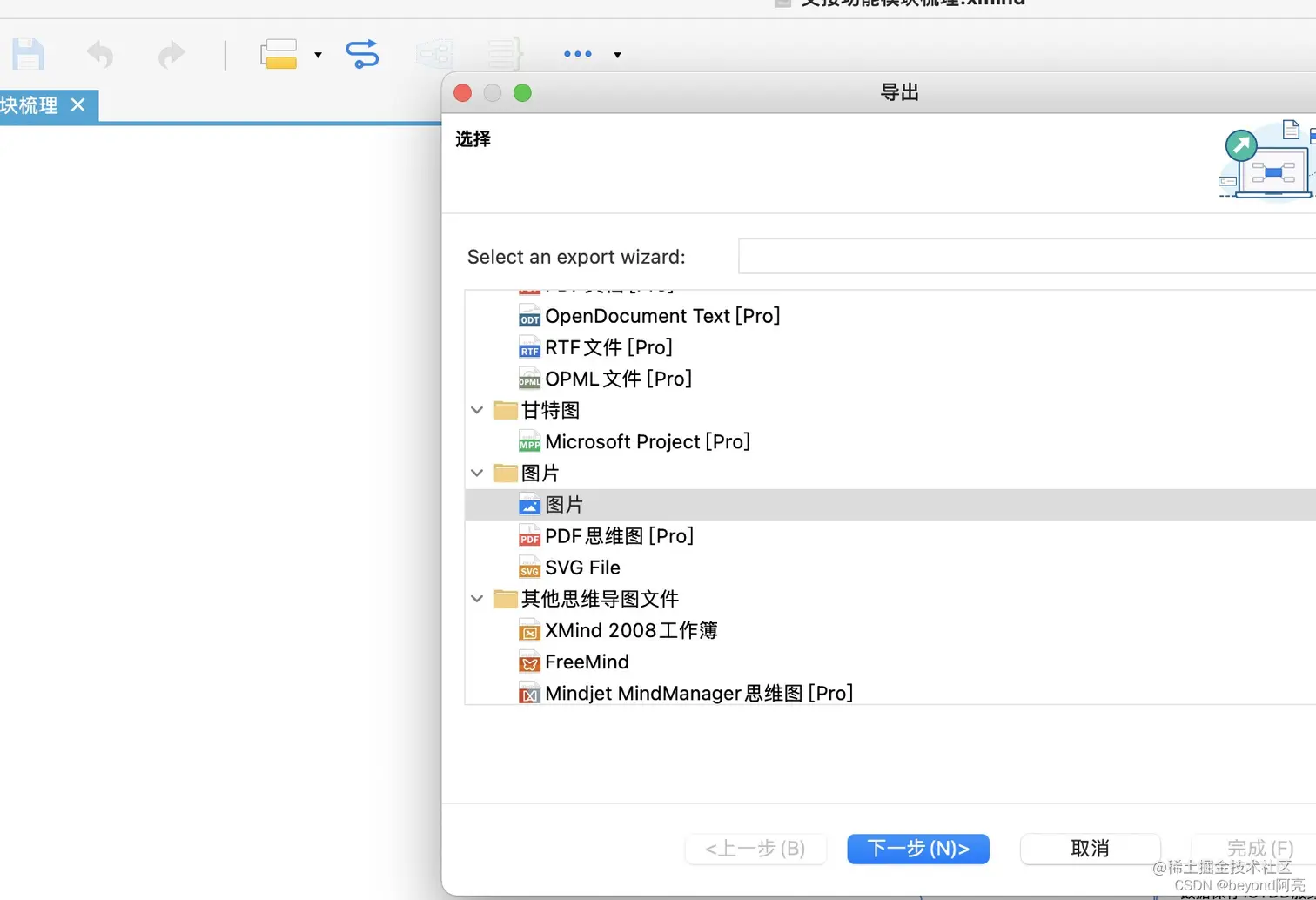Click the XMind 2008 workbook icon
Viewport: 1316px width, 900px height.
coord(529,630)
